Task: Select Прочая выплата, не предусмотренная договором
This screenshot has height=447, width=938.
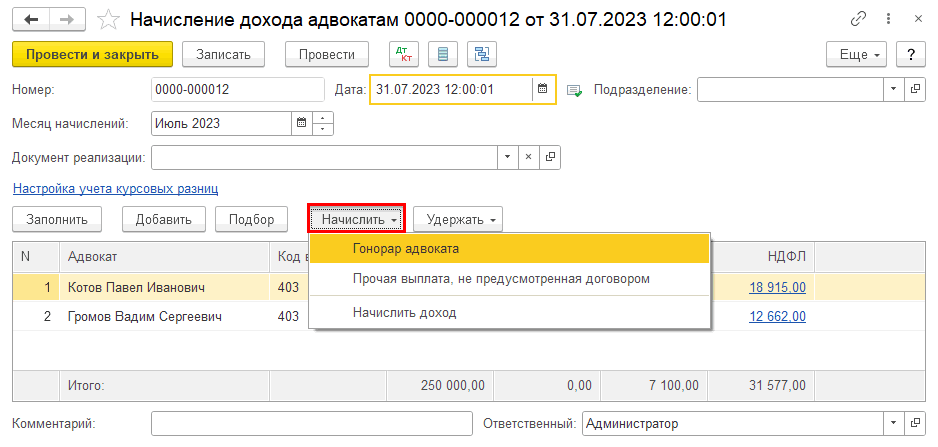Action: [501, 279]
